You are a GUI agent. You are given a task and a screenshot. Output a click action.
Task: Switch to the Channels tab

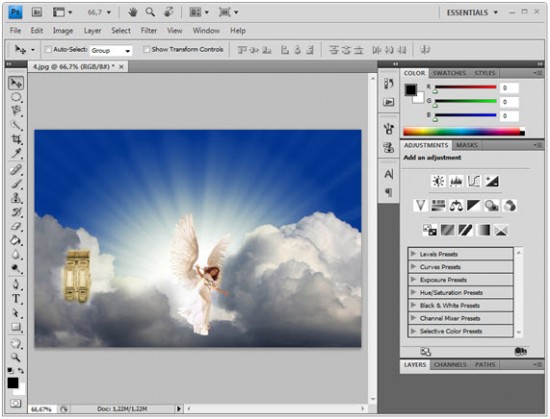pos(450,365)
